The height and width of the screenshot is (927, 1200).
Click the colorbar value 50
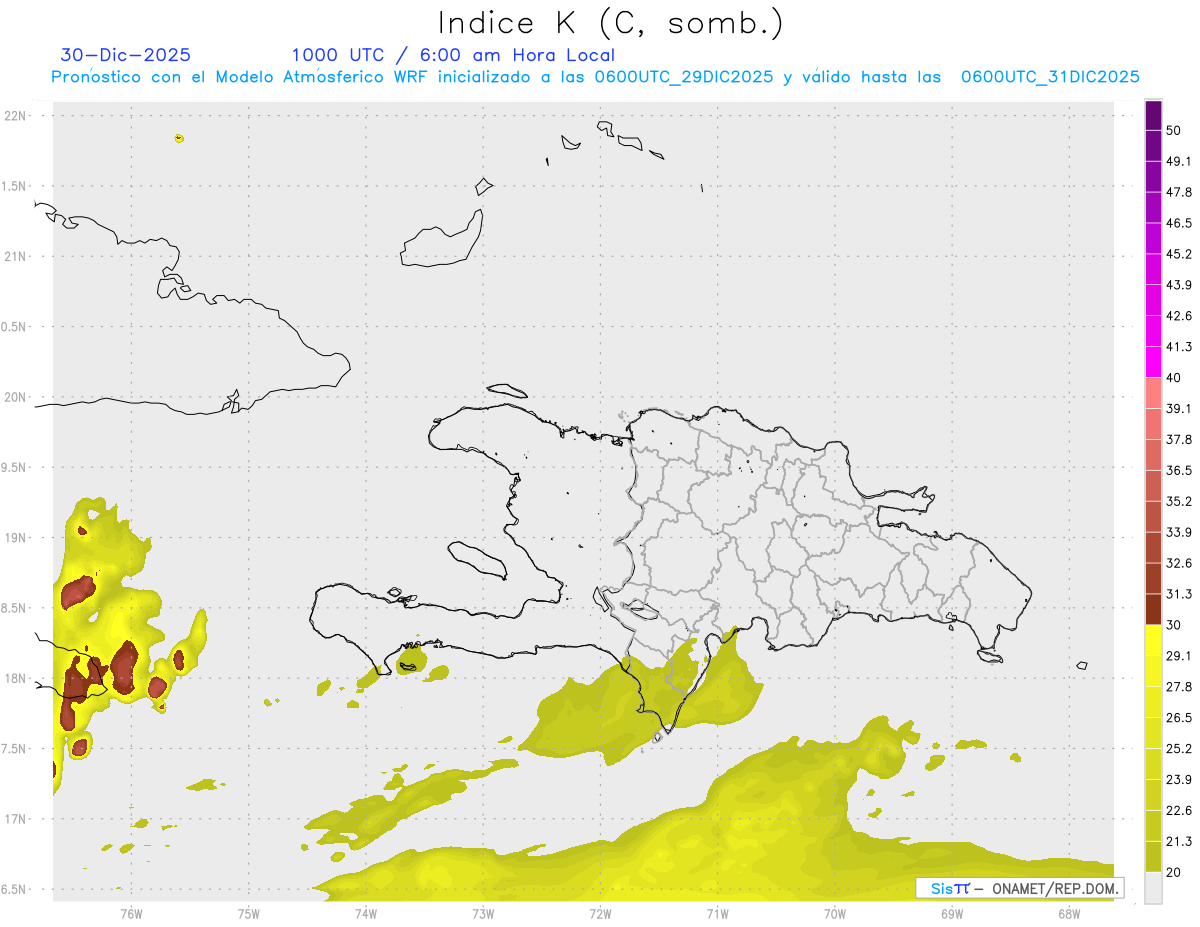point(1175,130)
